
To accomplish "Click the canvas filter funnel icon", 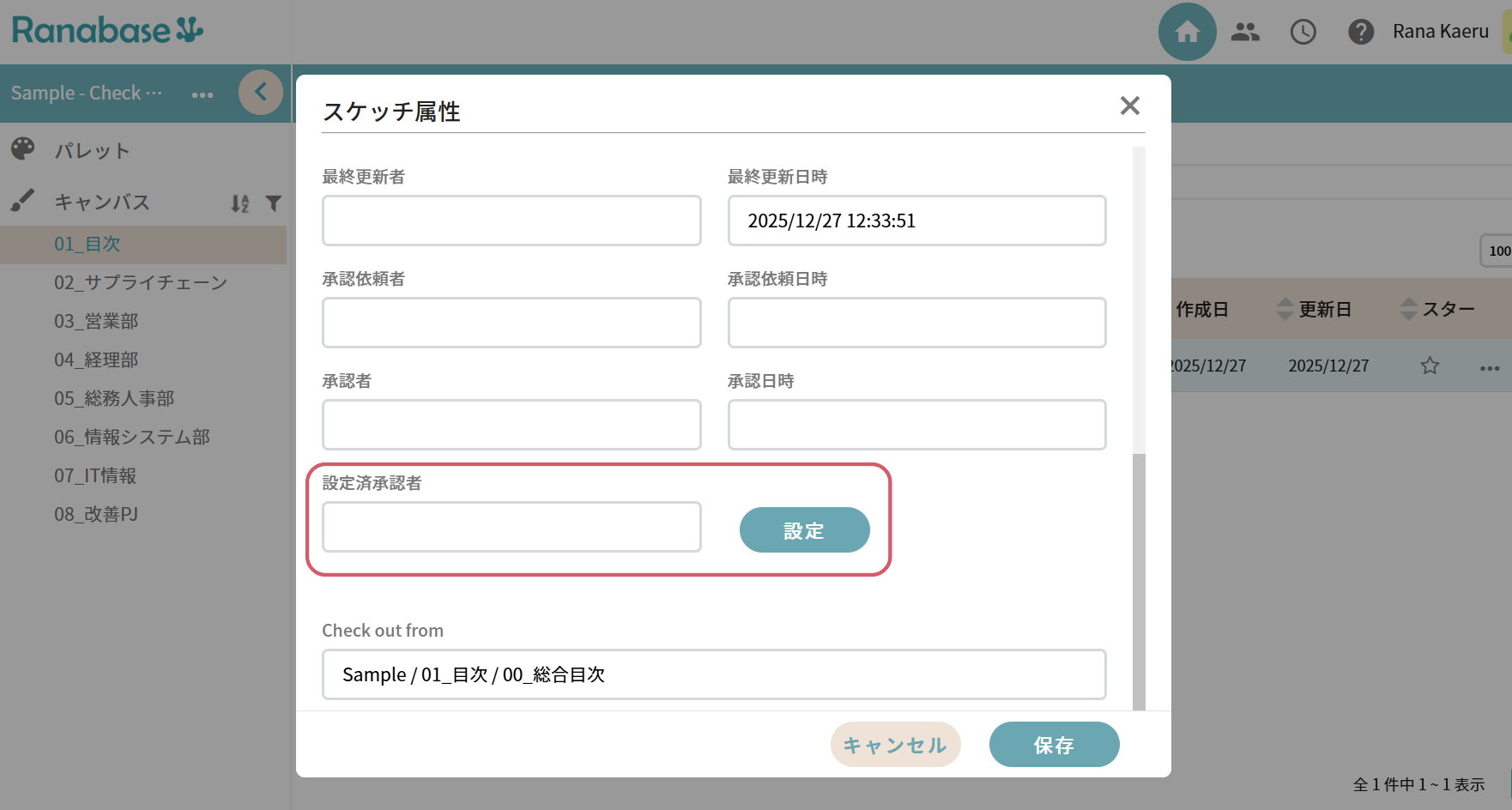I will pos(274,203).
